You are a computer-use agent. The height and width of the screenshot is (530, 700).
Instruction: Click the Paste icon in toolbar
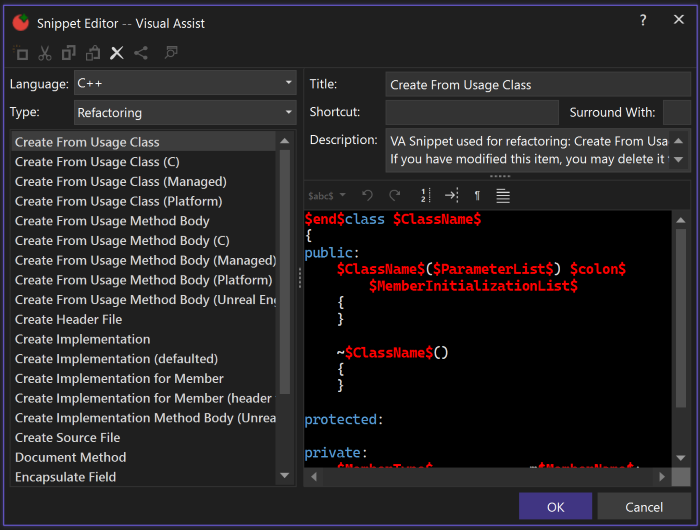(93, 54)
